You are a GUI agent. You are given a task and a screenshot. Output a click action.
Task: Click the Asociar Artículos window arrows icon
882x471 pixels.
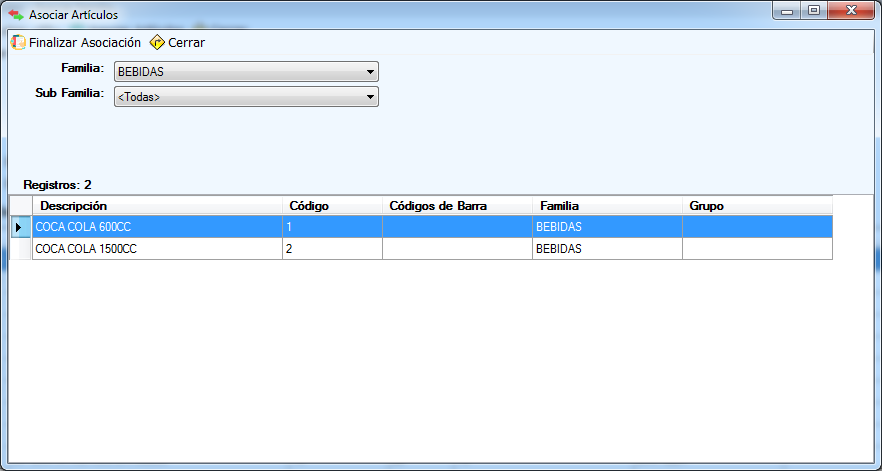[x=16, y=14]
